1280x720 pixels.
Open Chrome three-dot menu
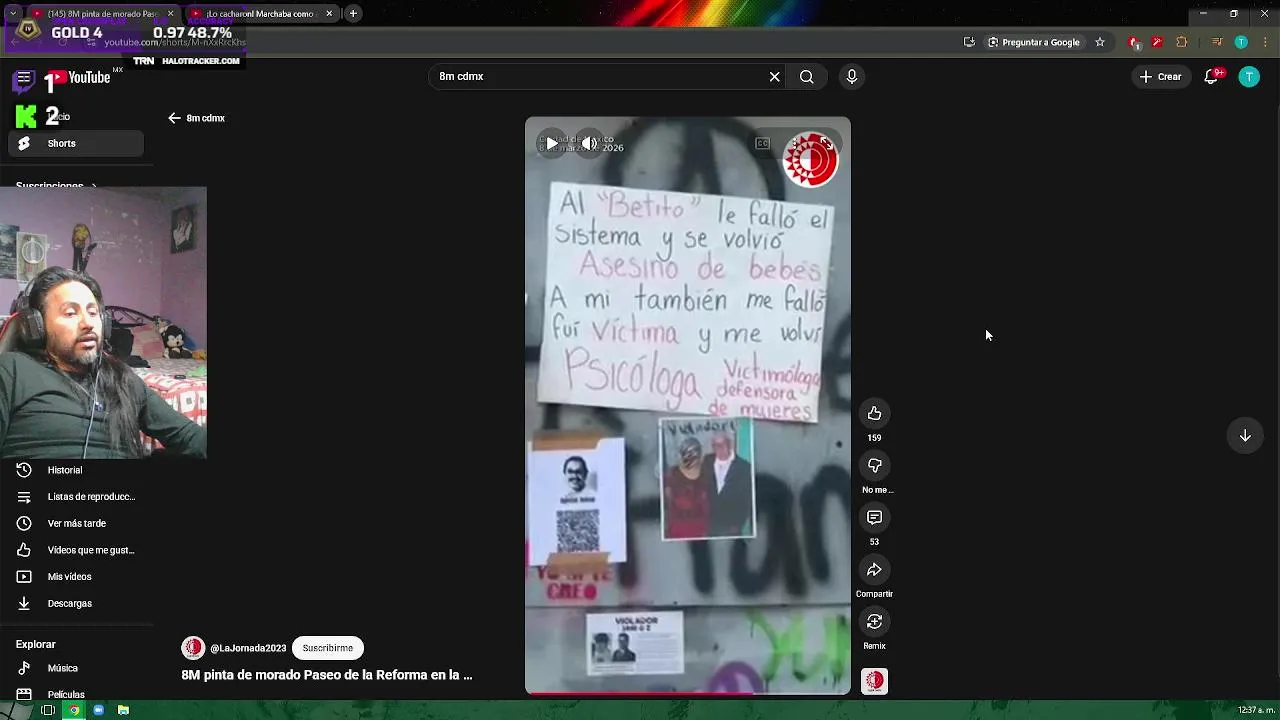coord(1265,42)
